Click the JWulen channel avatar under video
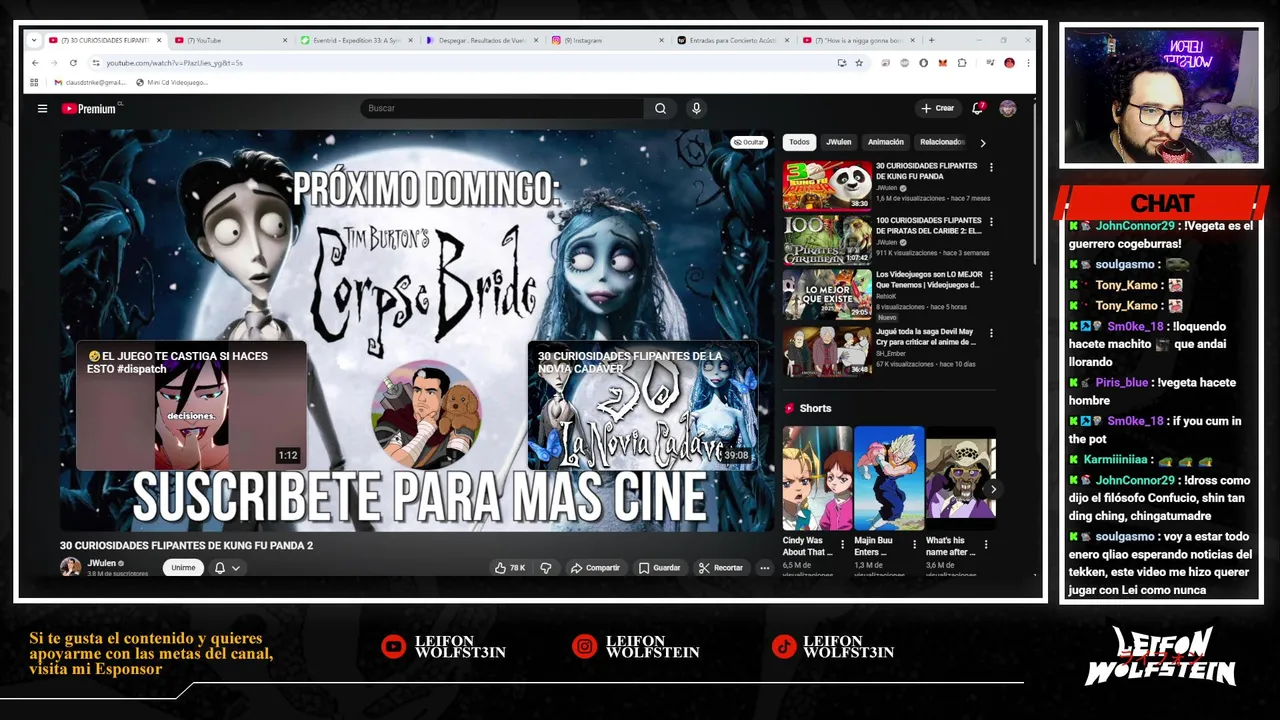This screenshot has width=1280, height=720. tap(70, 567)
